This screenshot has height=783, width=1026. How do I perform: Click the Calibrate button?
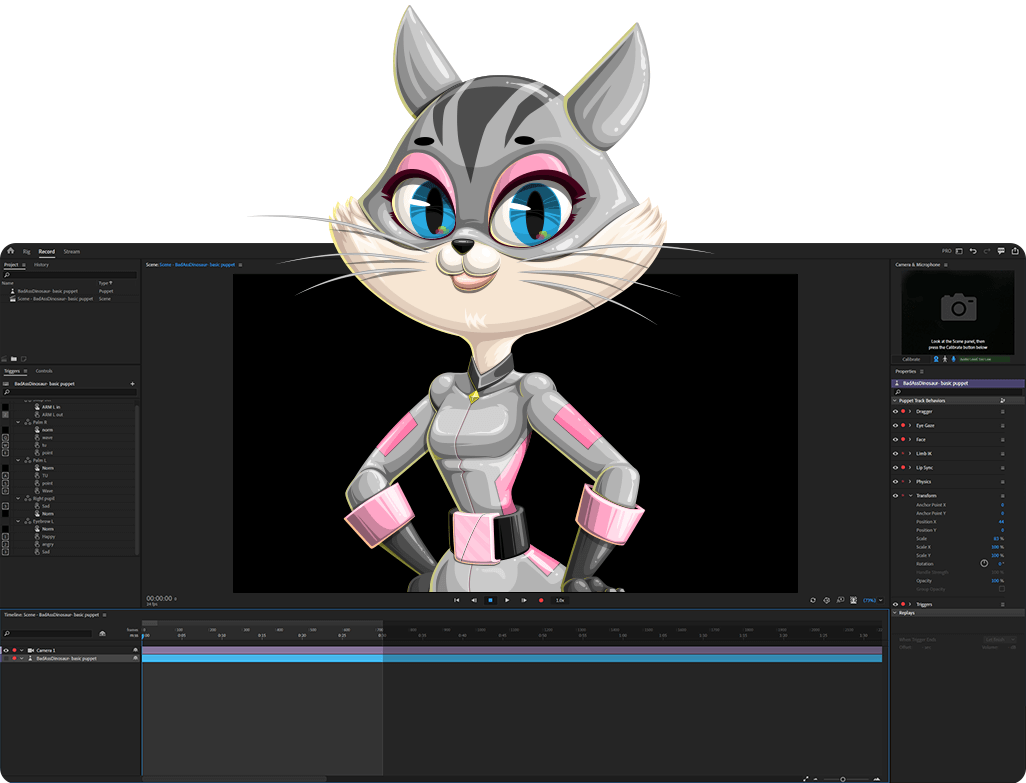911,359
